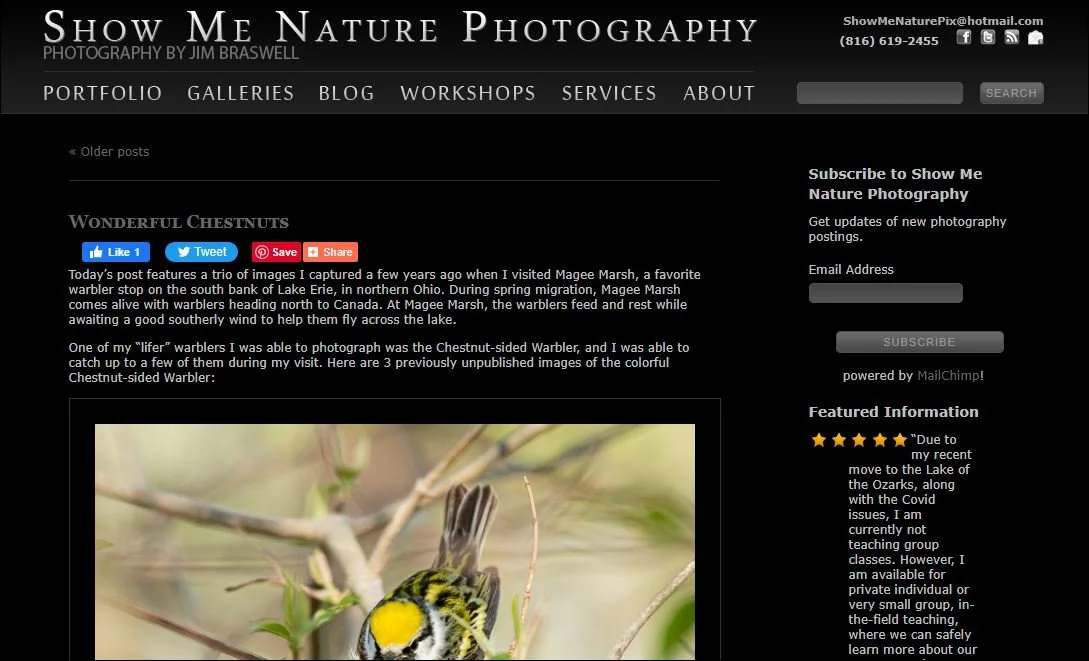Click the Subscribe button
The height and width of the screenshot is (661, 1089).
[x=919, y=342]
